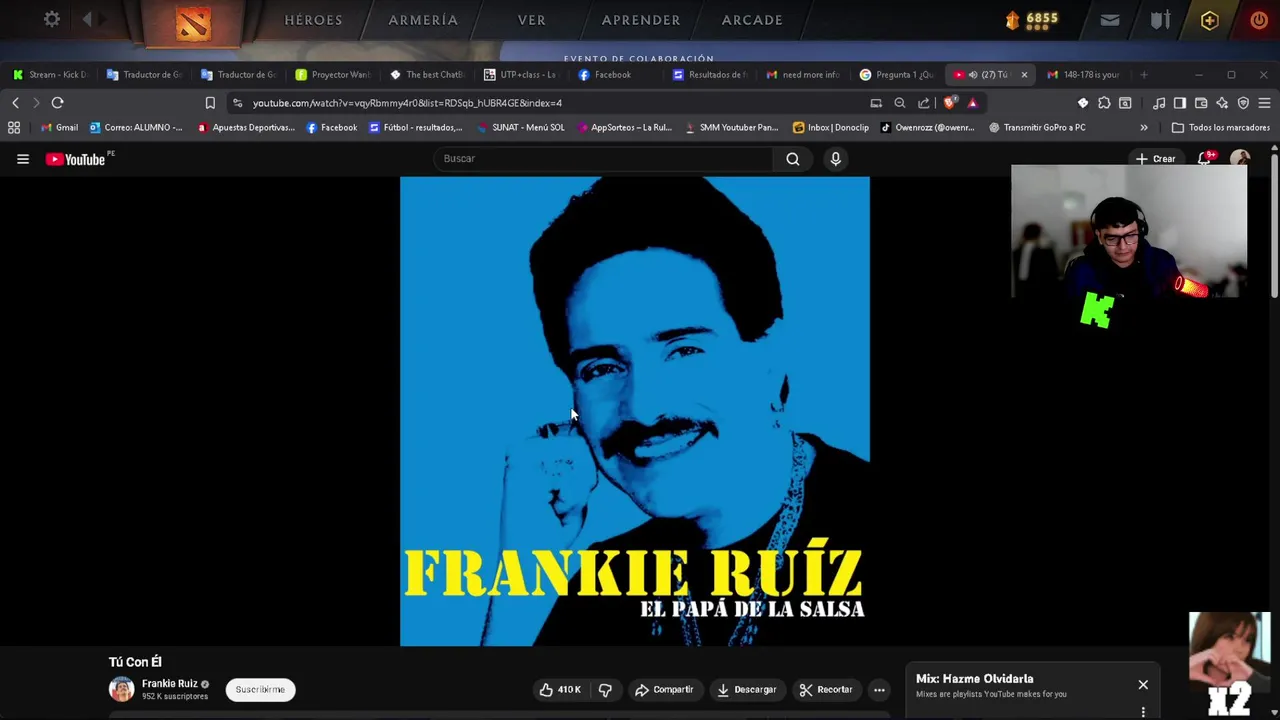Open the YouTube account avatar menu
Screen dimensions: 1280x720
1240,158
